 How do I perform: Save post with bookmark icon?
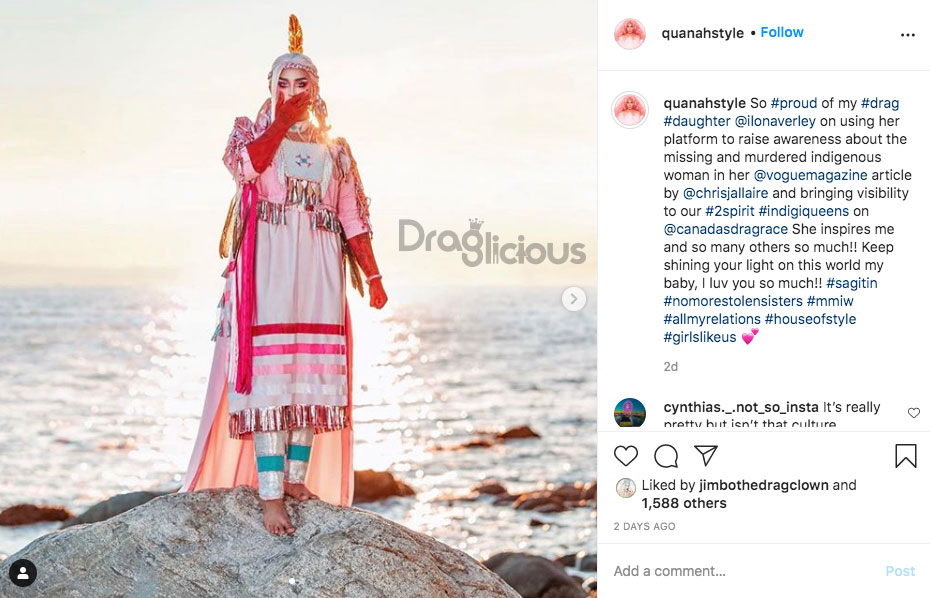906,456
